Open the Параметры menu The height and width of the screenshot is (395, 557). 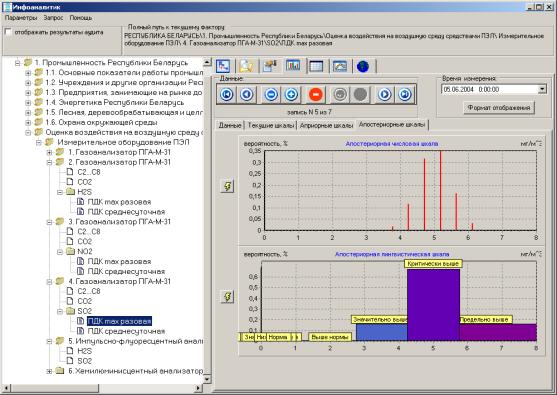point(21,17)
